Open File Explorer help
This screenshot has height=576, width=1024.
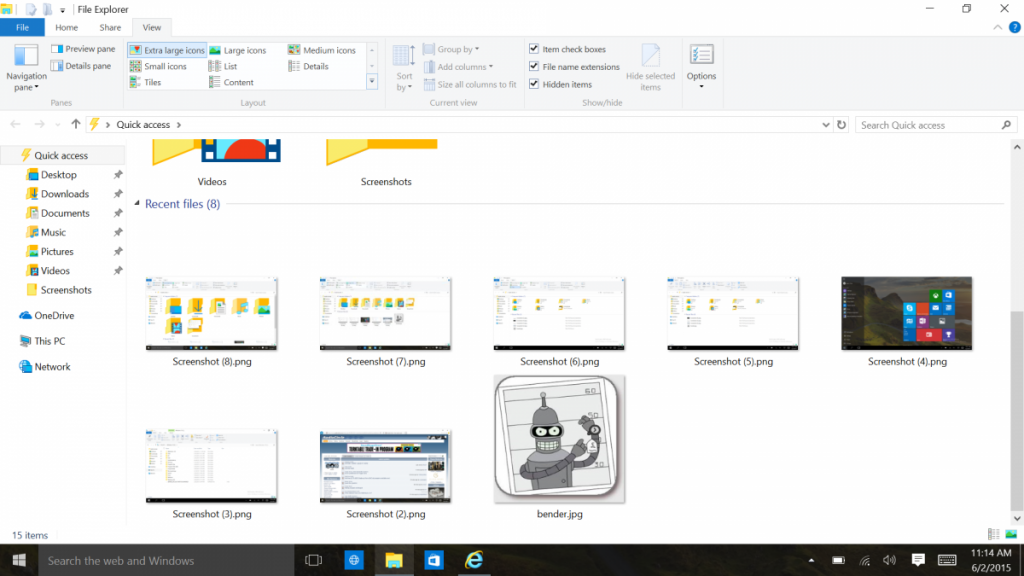(x=1014, y=27)
